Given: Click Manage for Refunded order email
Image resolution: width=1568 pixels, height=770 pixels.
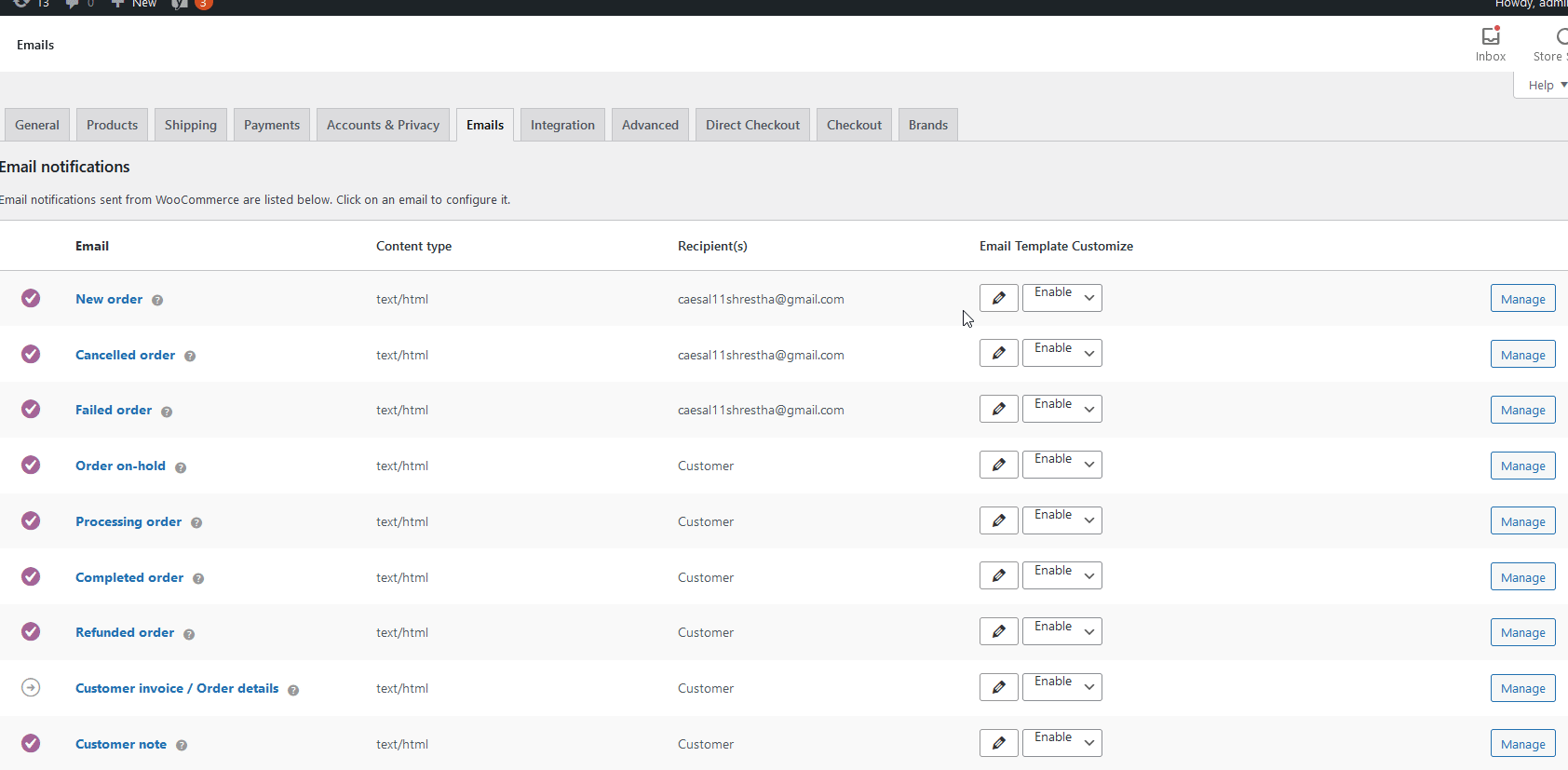Looking at the screenshot, I should (x=1522, y=632).
